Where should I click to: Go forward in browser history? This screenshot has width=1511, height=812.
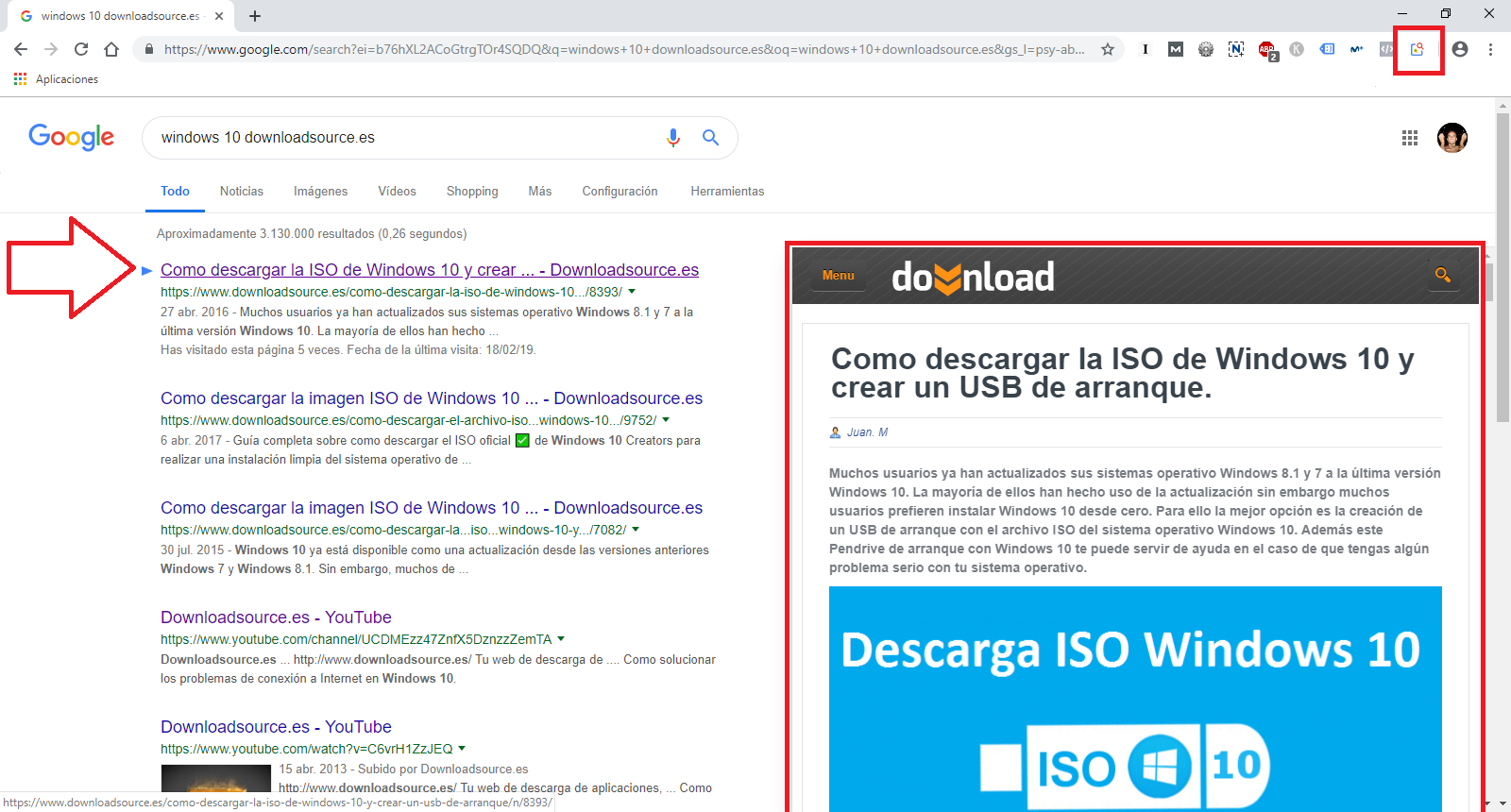pyautogui.click(x=51, y=49)
